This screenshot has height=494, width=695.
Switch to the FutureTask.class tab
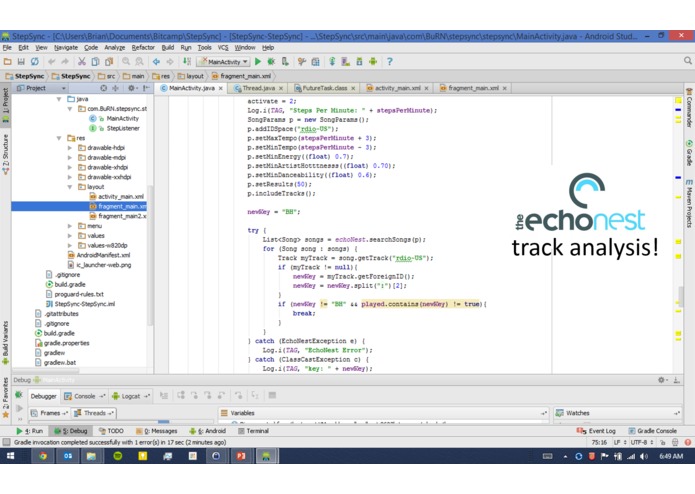[x=324, y=88]
